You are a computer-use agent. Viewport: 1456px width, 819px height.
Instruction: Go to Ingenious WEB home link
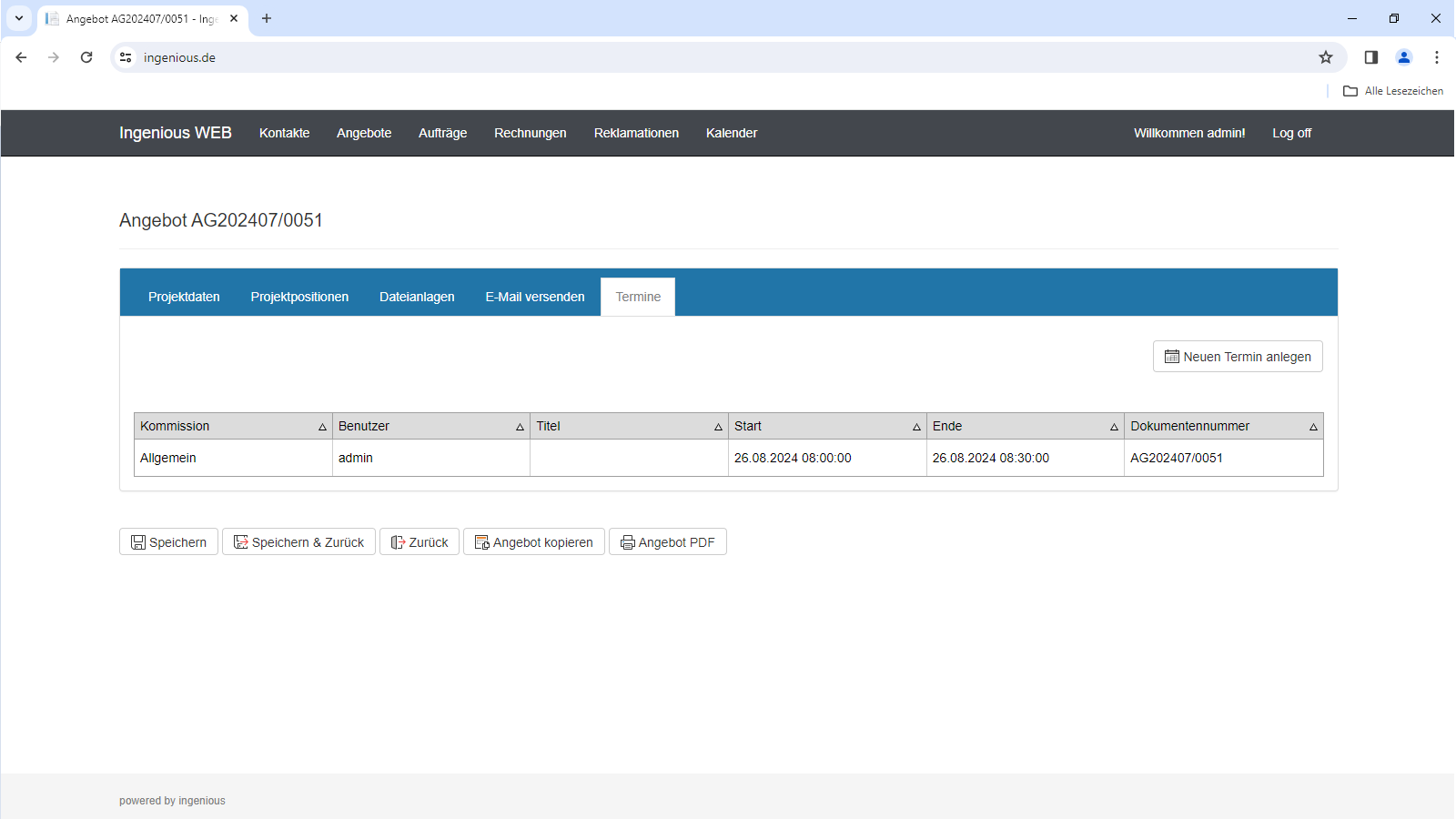coord(176,133)
